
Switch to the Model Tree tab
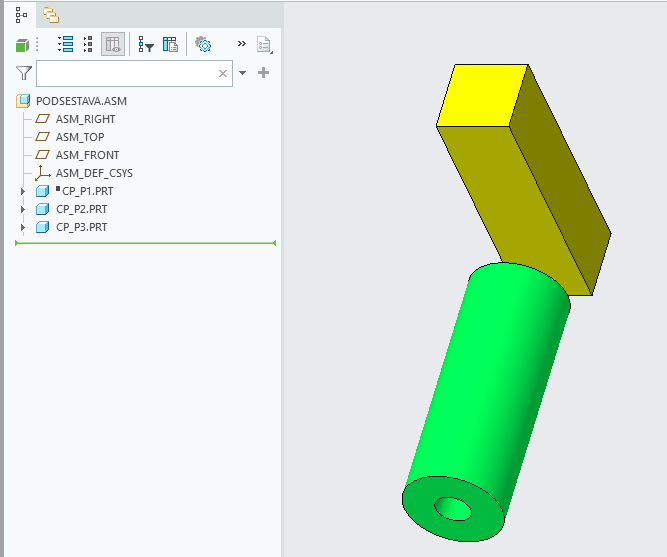pyautogui.click(x=22, y=15)
